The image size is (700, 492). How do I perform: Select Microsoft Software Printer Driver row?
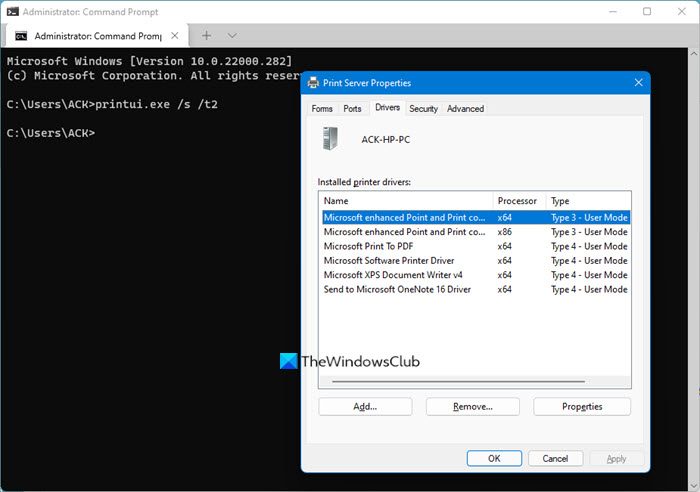pos(476,260)
